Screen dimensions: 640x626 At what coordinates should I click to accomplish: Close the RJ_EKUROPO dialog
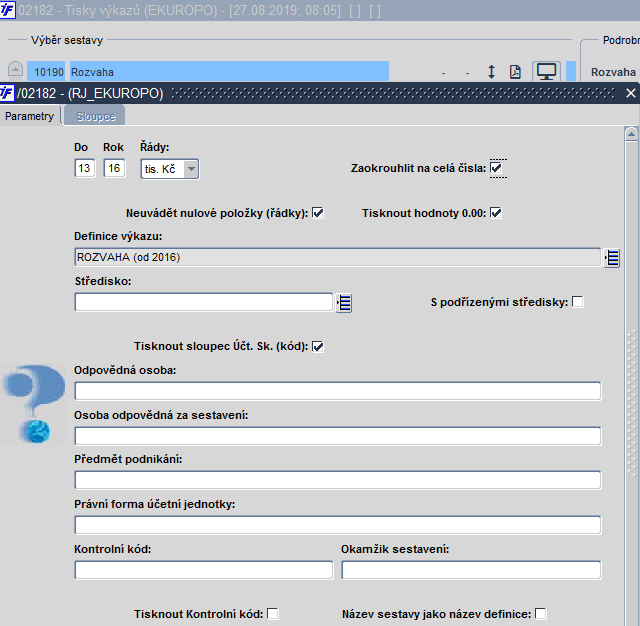631,93
